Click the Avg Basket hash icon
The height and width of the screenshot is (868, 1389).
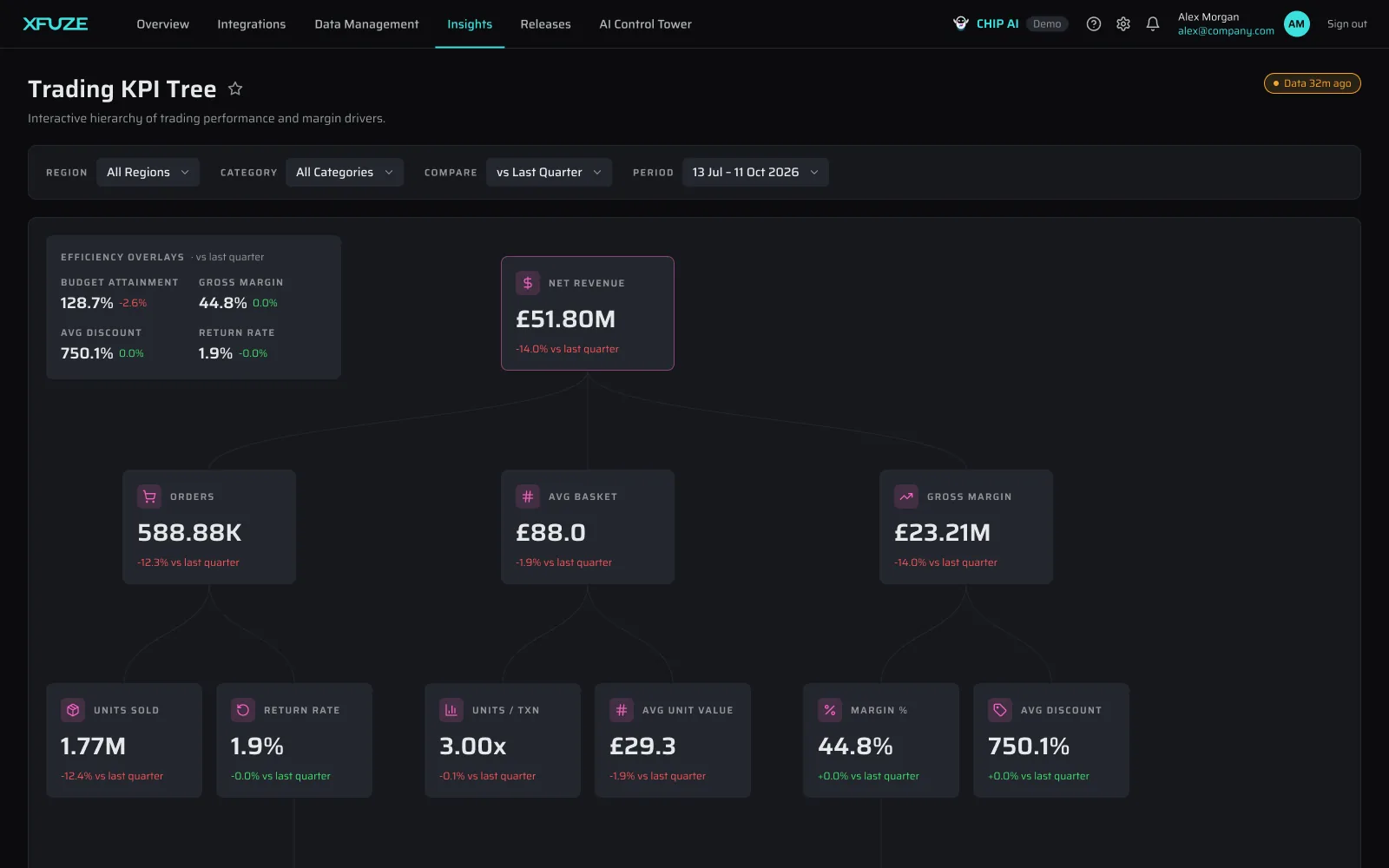[x=528, y=496]
